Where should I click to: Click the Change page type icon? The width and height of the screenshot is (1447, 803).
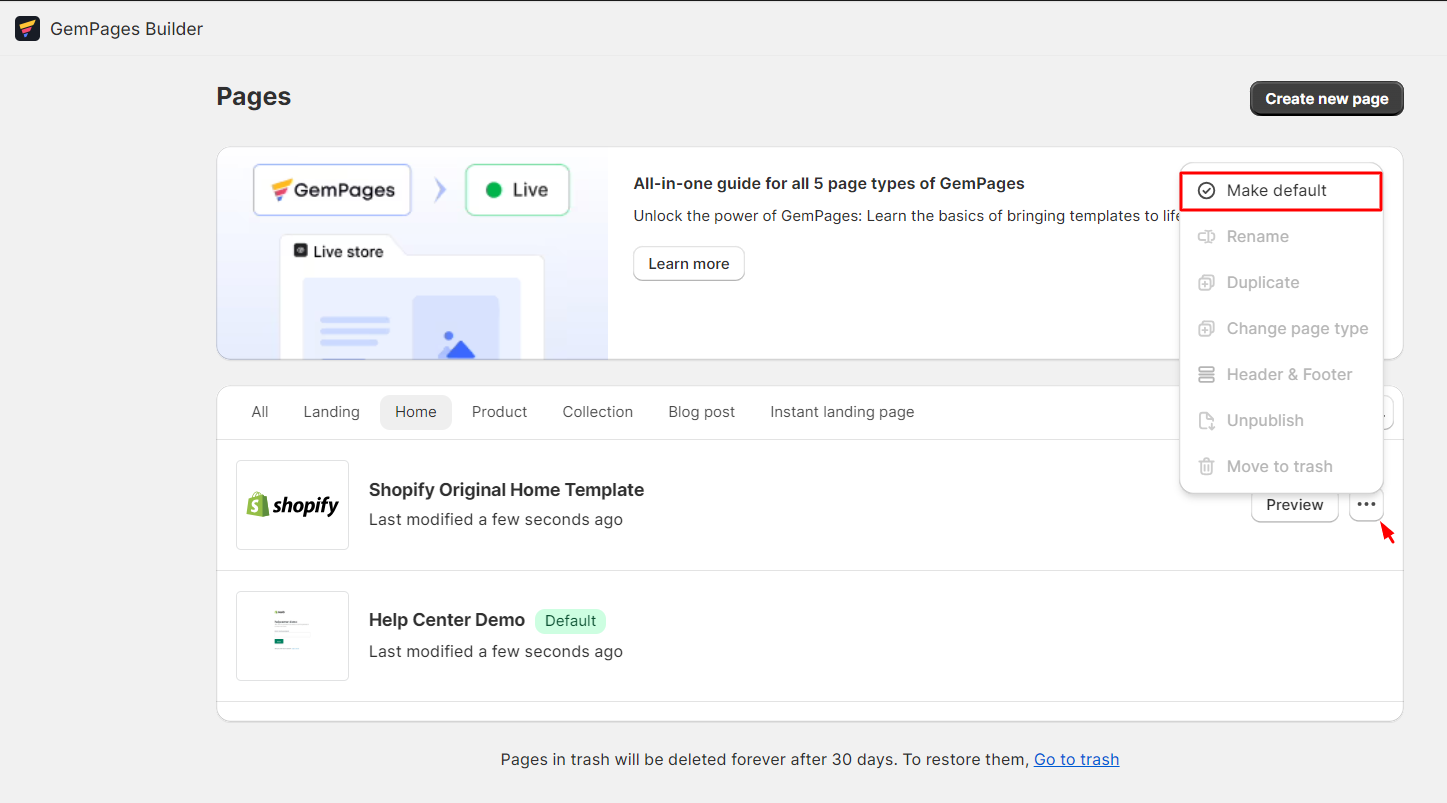(1208, 328)
